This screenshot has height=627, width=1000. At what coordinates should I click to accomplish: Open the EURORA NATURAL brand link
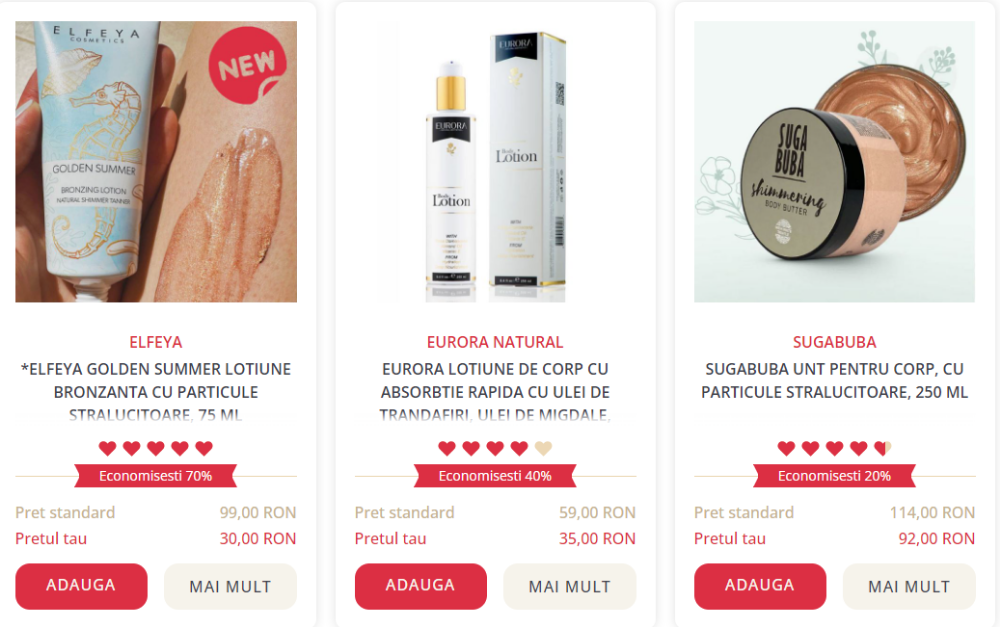(x=495, y=343)
